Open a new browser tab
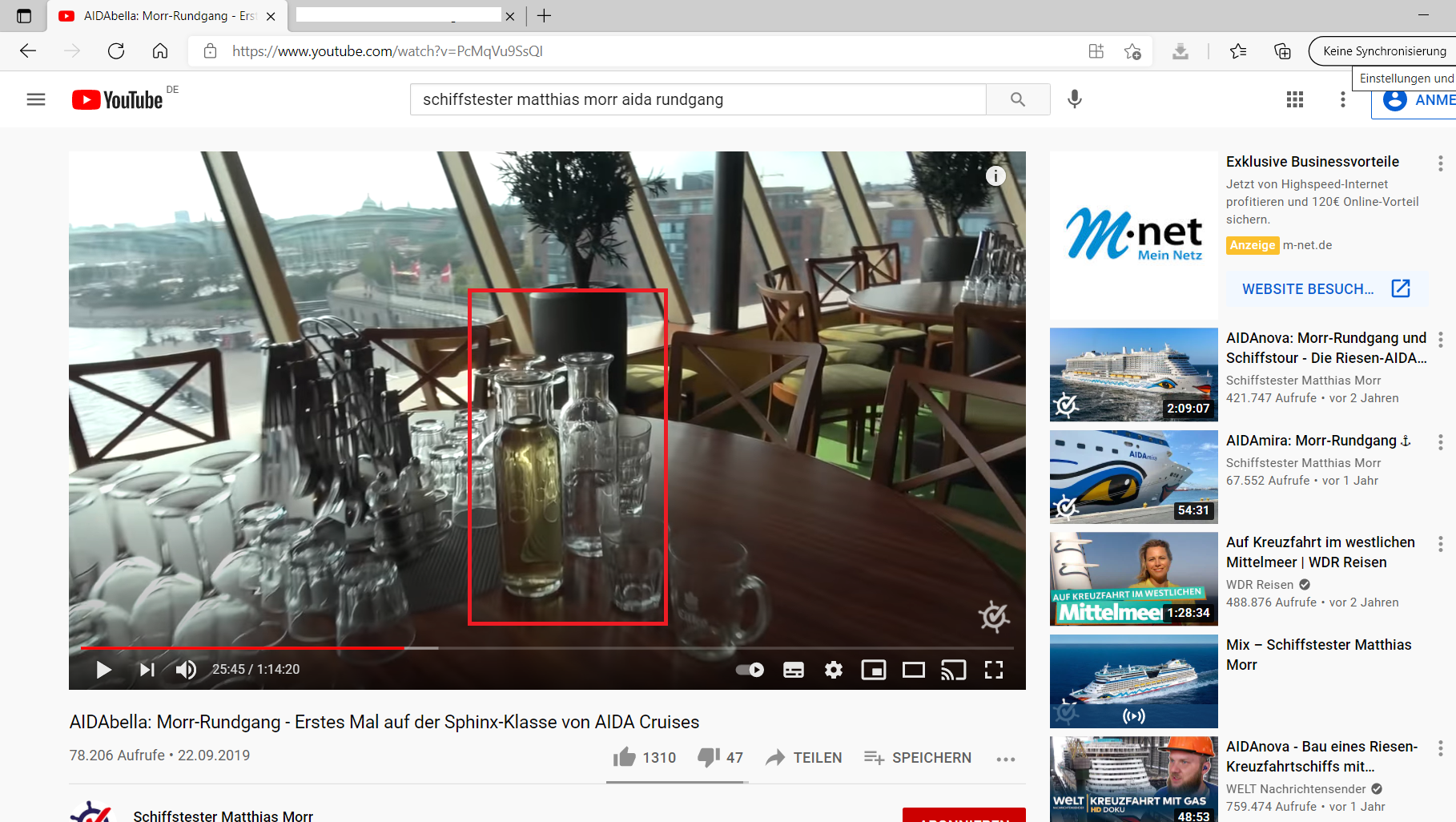The width and height of the screenshot is (1456, 822). tap(544, 16)
